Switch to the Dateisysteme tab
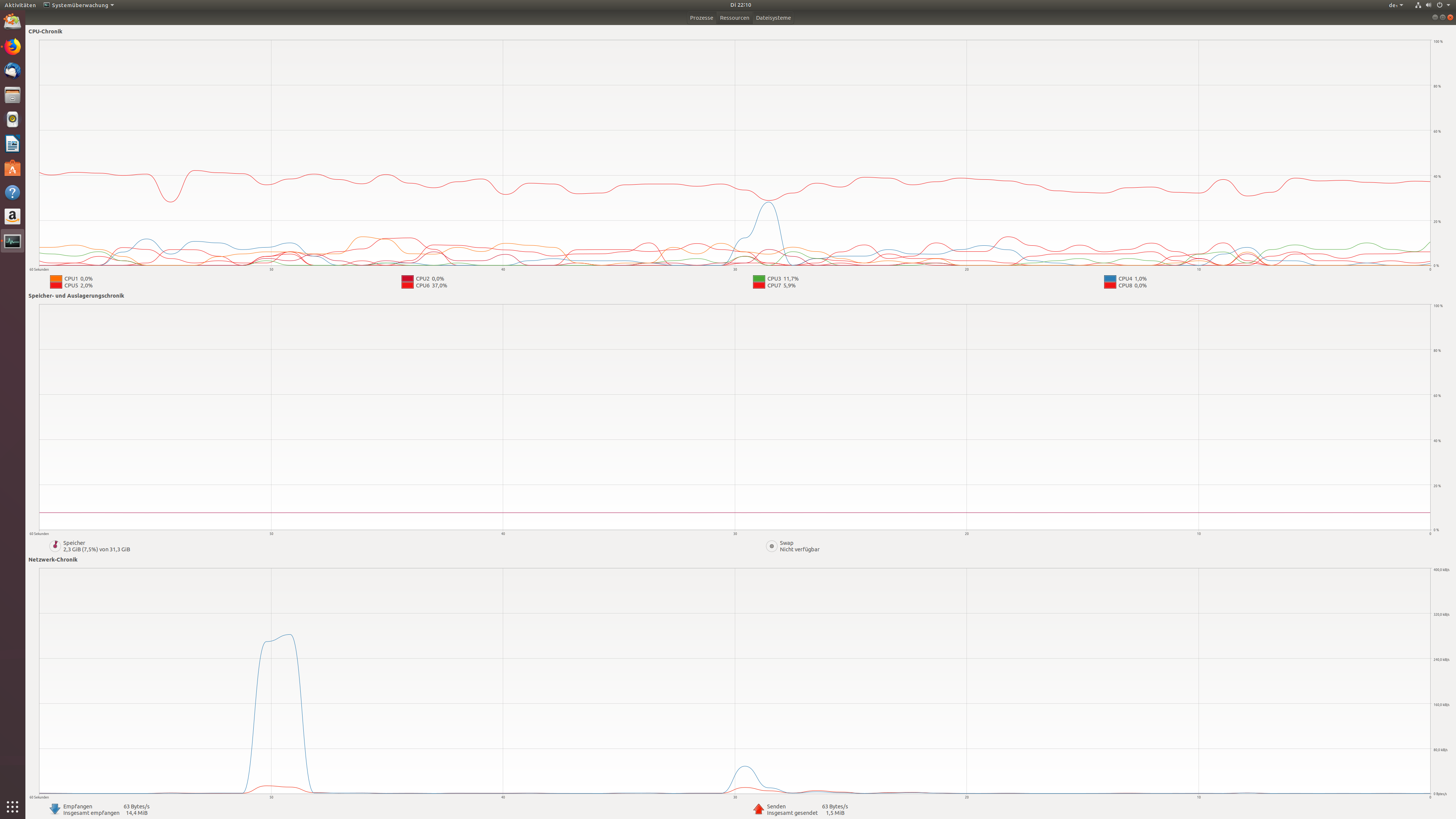This screenshot has height=819, width=1456. coord(773,17)
